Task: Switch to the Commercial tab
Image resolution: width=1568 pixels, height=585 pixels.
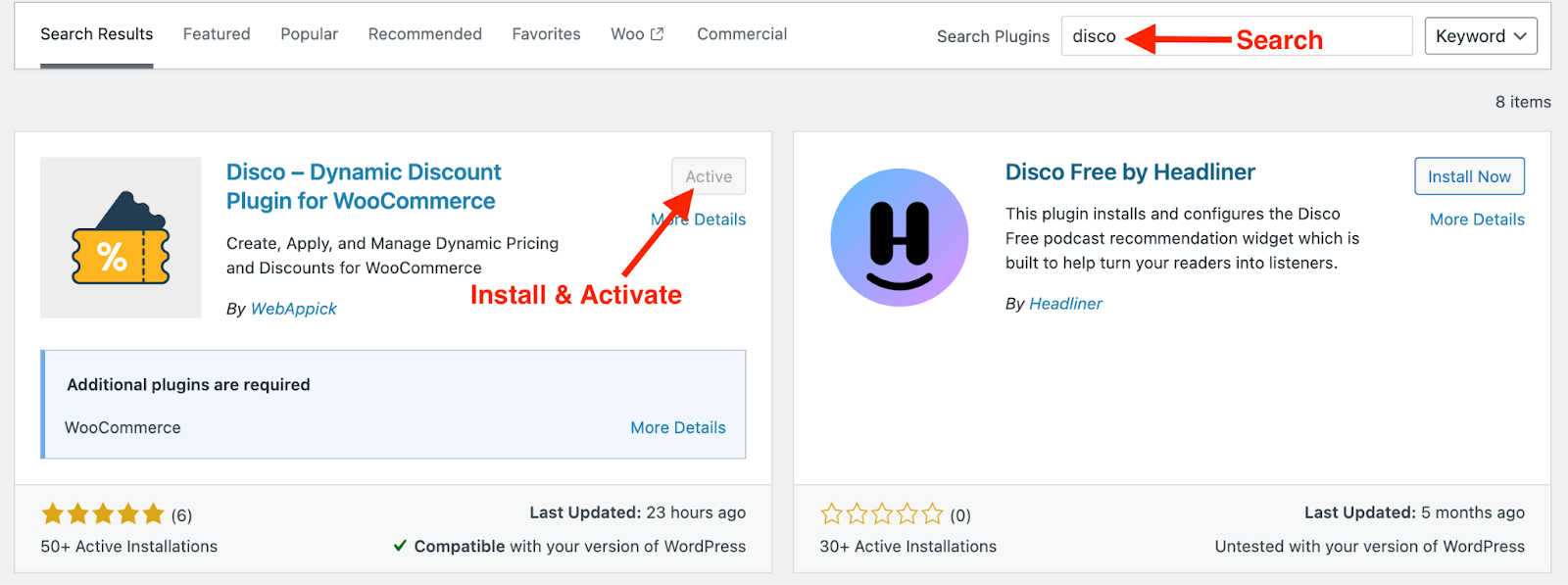Action: pyautogui.click(x=742, y=34)
